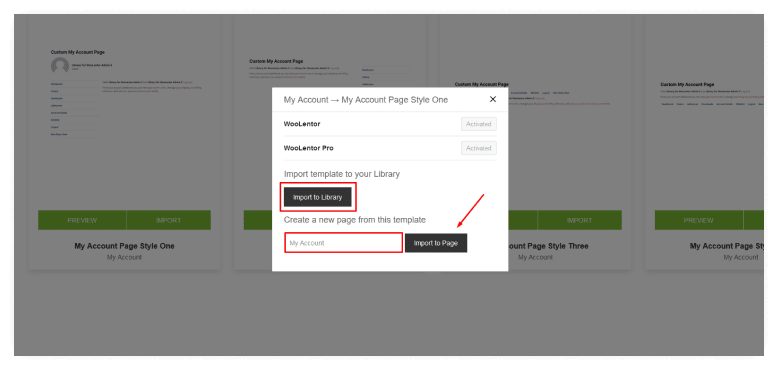This screenshot has height=370, width=778.
Task: Preview My Account Page Style One
Action: pyautogui.click(x=82, y=220)
